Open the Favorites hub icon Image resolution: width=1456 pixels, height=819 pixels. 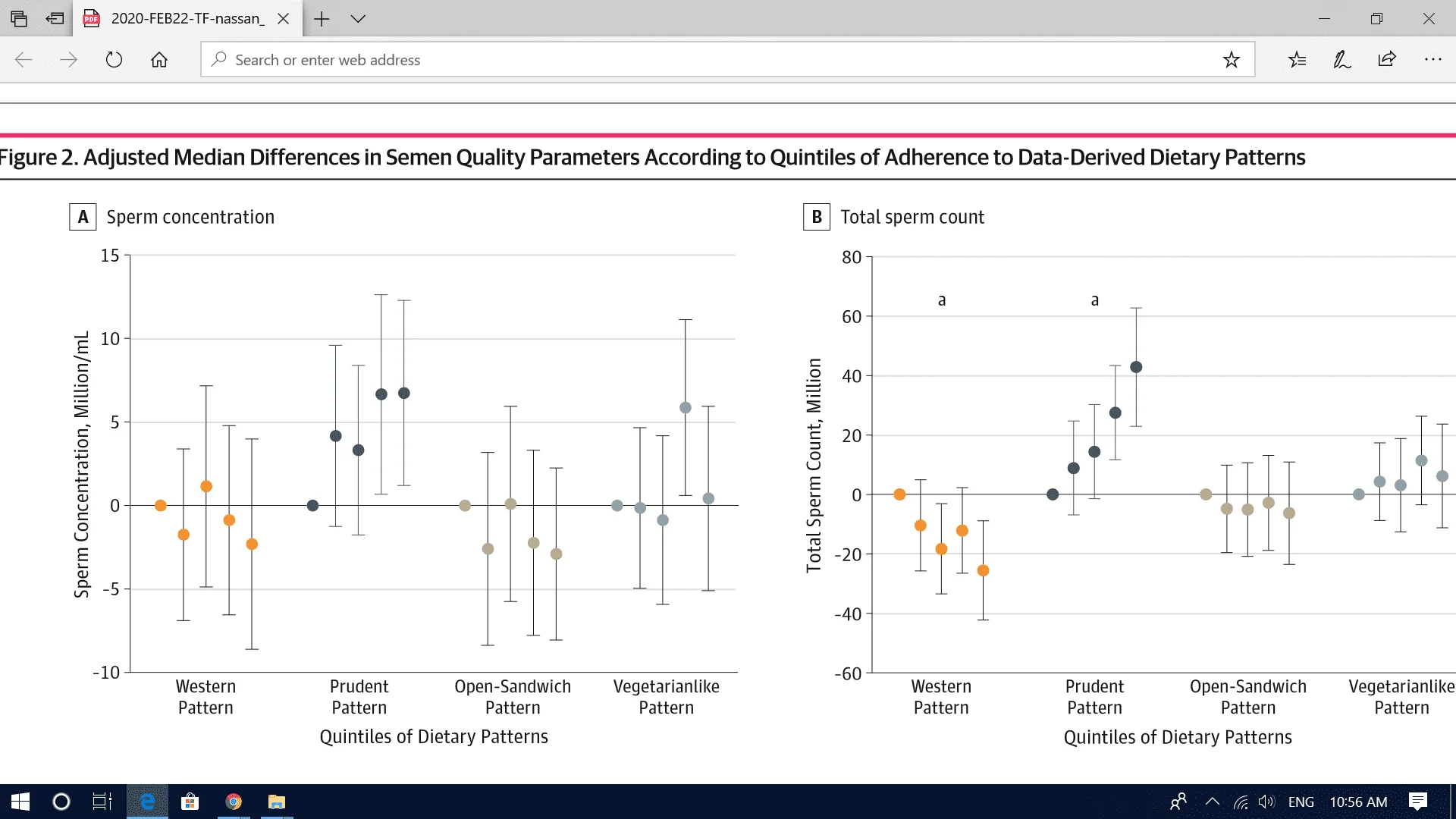point(1297,59)
